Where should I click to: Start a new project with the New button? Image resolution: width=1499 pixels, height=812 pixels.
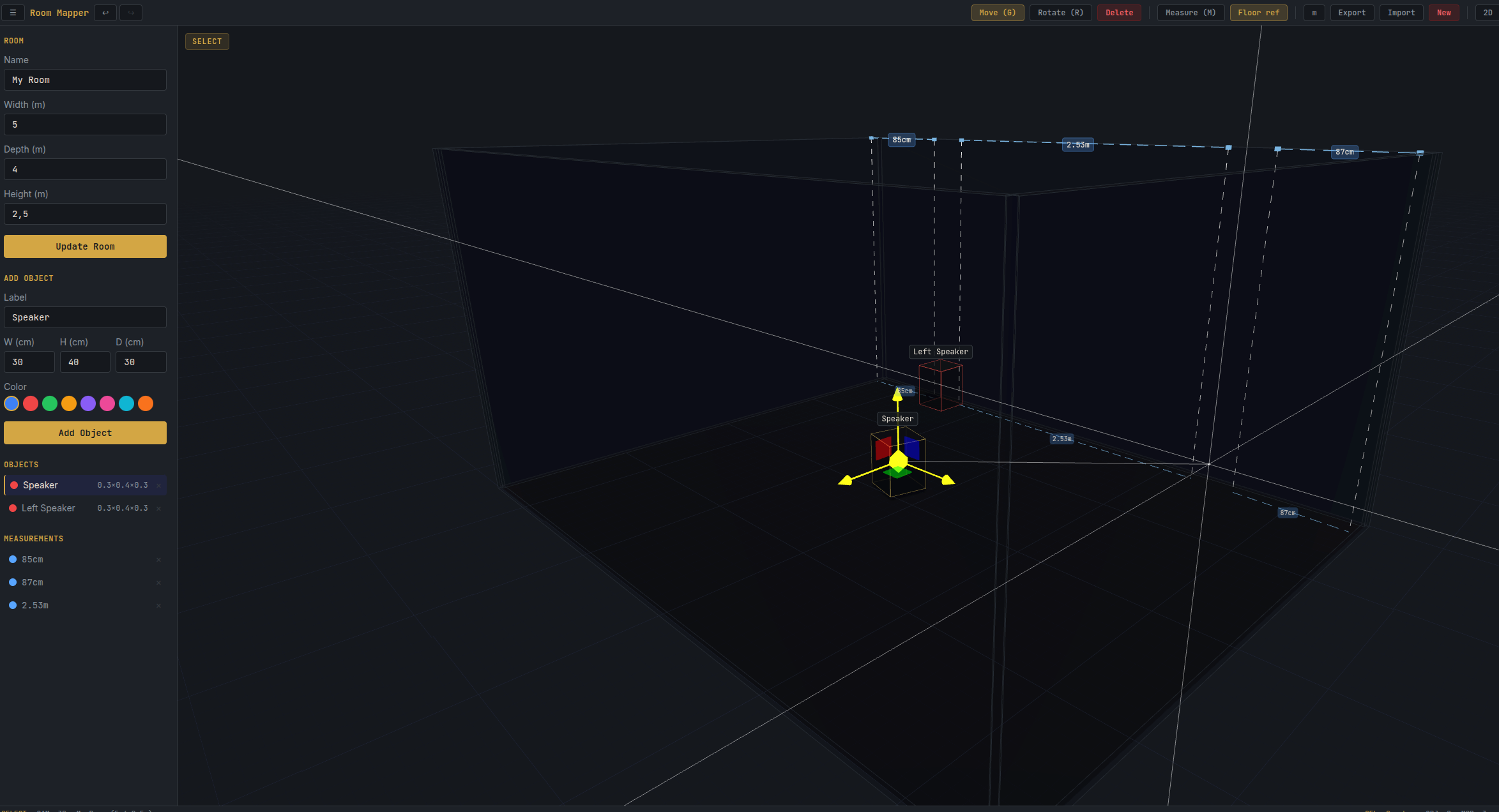click(1443, 12)
